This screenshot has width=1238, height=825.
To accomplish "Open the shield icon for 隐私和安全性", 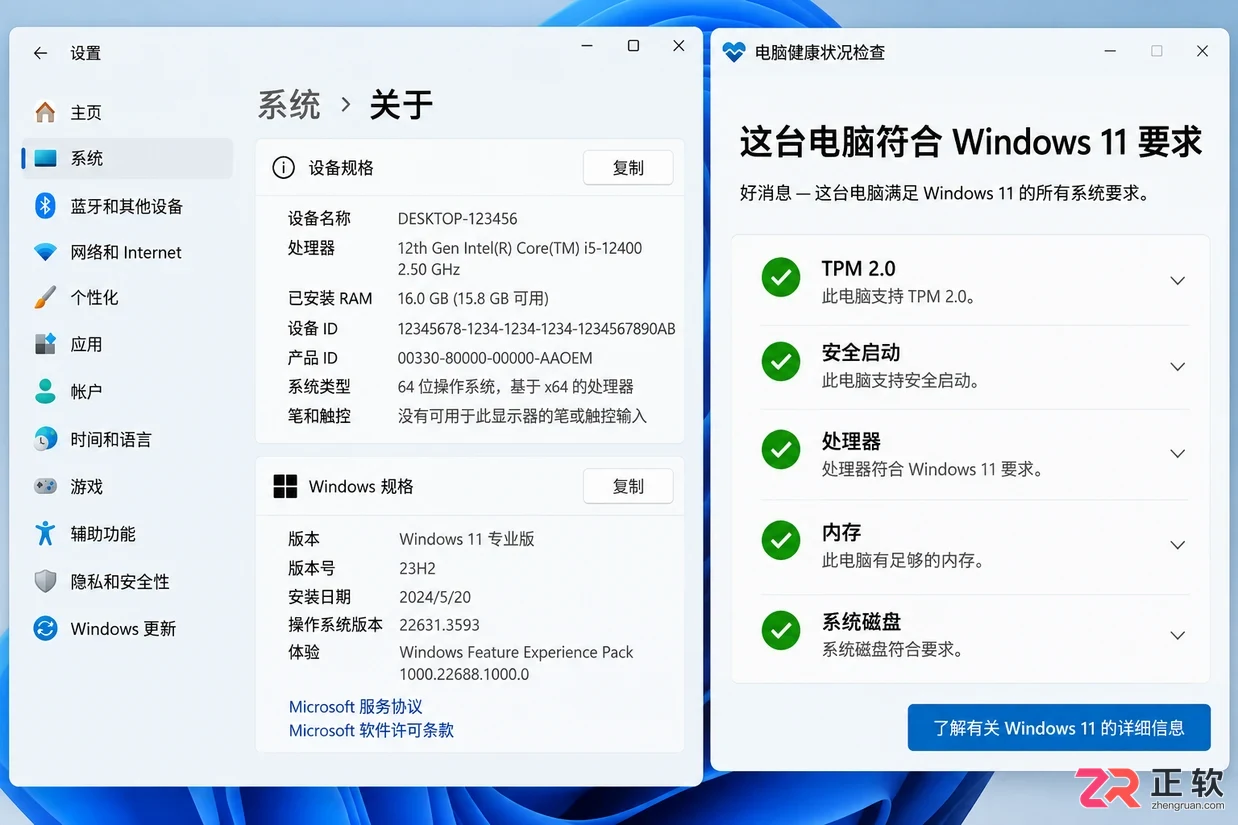I will (45, 581).
